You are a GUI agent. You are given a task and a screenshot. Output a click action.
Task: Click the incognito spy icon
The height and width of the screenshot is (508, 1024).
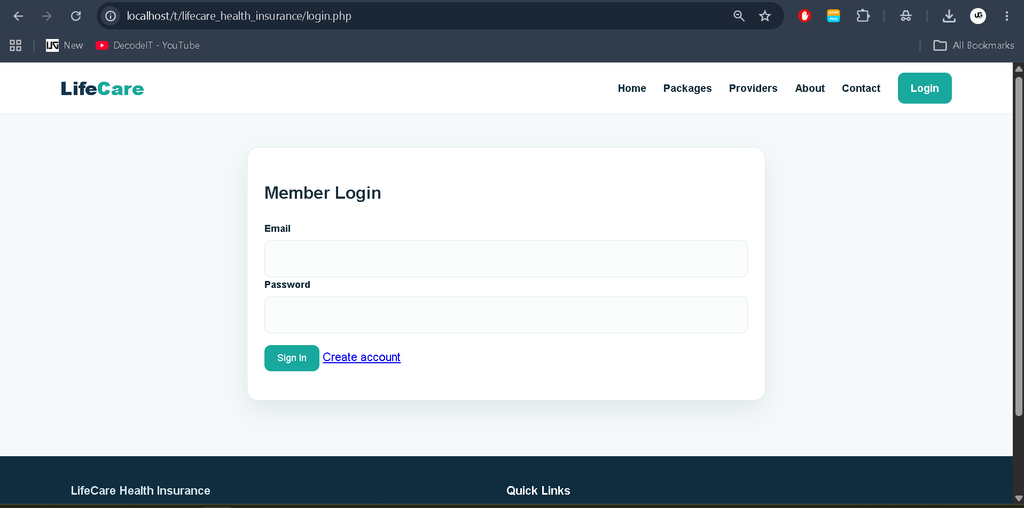(x=906, y=16)
